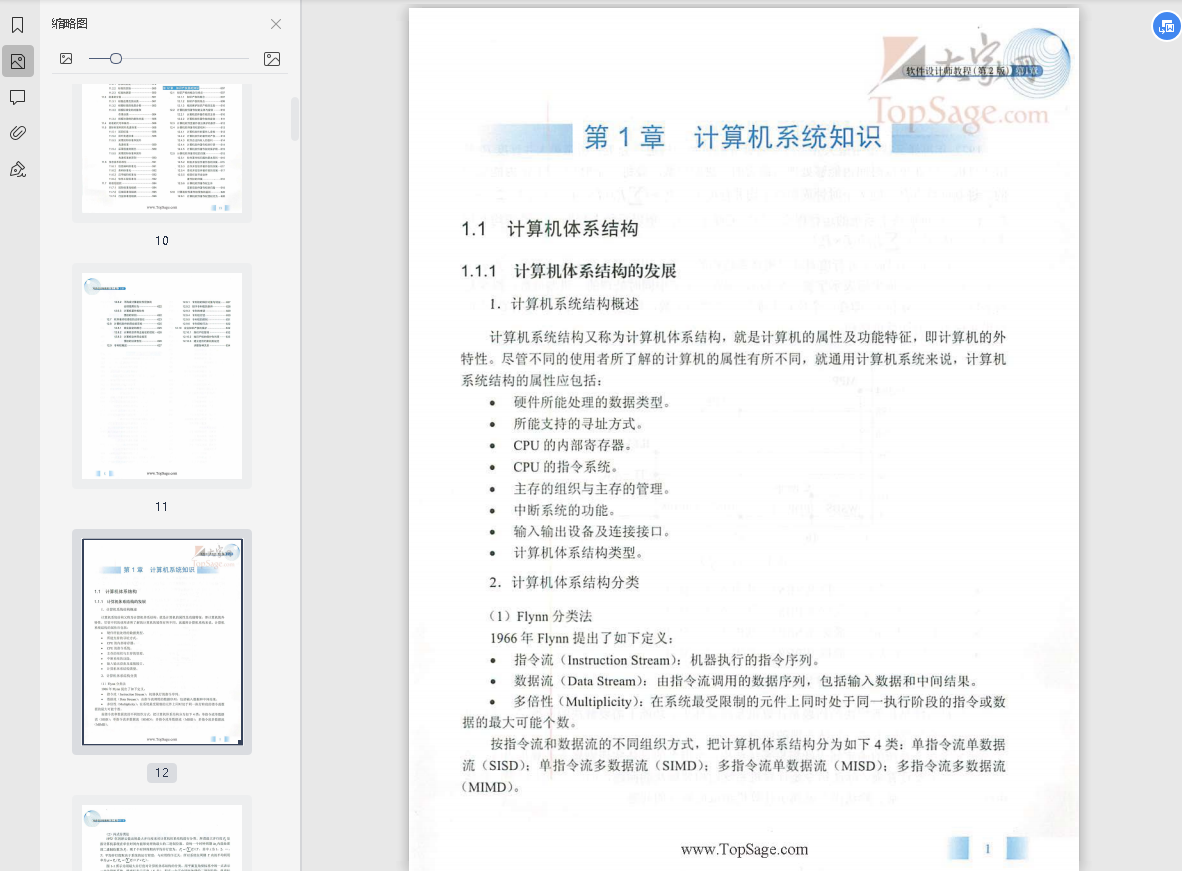Click the text (1) Flynn 分类法
Viewport: 1182px width, 871px height.
(540, 616)
